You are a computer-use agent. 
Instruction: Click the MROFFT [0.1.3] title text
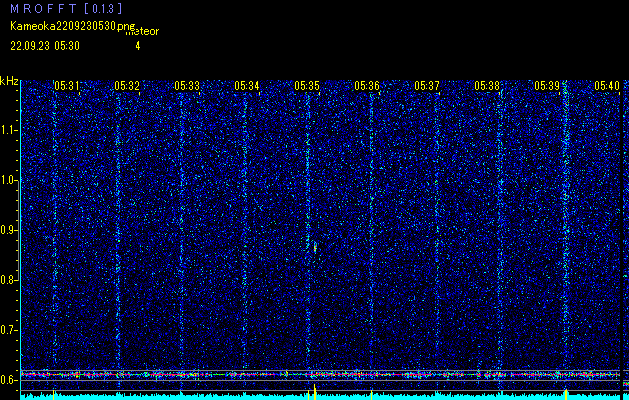click(x=66, y=8)
